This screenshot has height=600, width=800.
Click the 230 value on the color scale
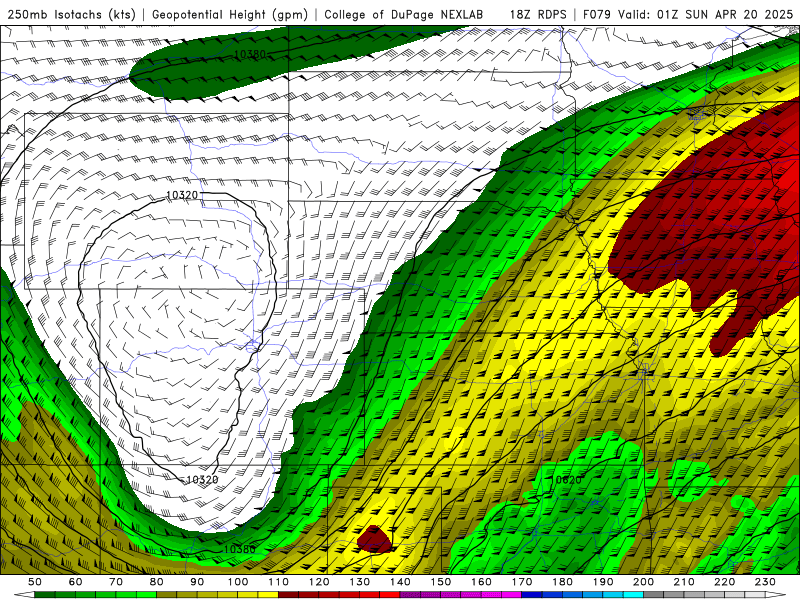coord(765,582)
